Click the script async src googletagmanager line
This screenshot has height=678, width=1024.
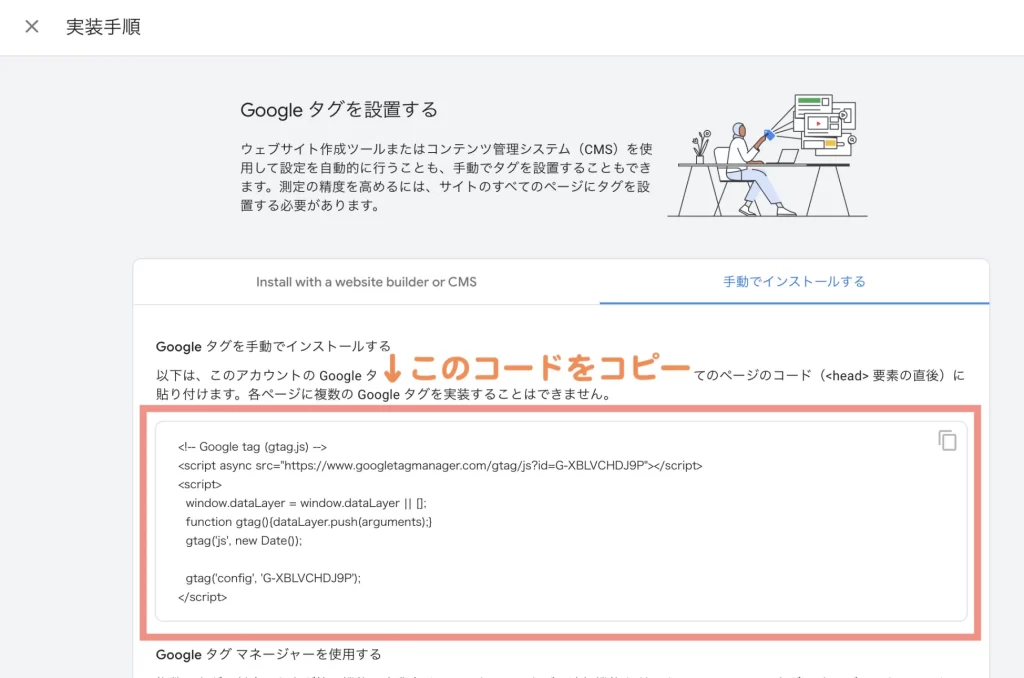pos(440,466)
